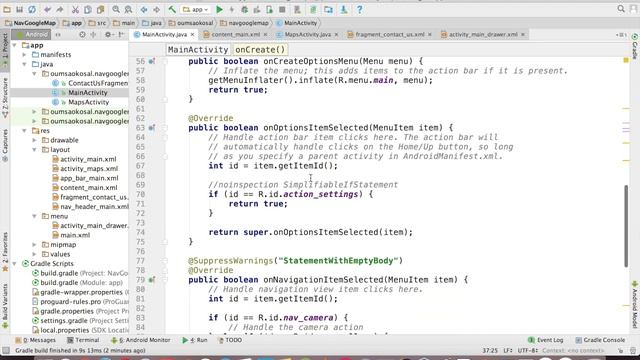Open the Run tool window
This screenshot has height=360, width=640.
(x=195, y=340)
